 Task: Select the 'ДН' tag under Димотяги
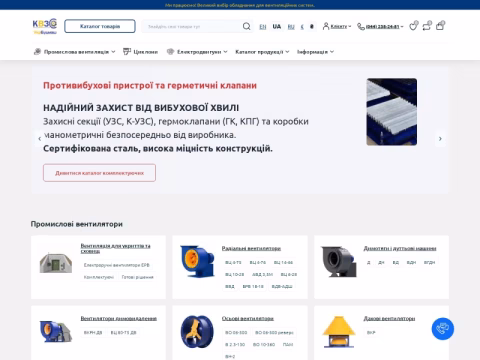click(x=381, y=262)
